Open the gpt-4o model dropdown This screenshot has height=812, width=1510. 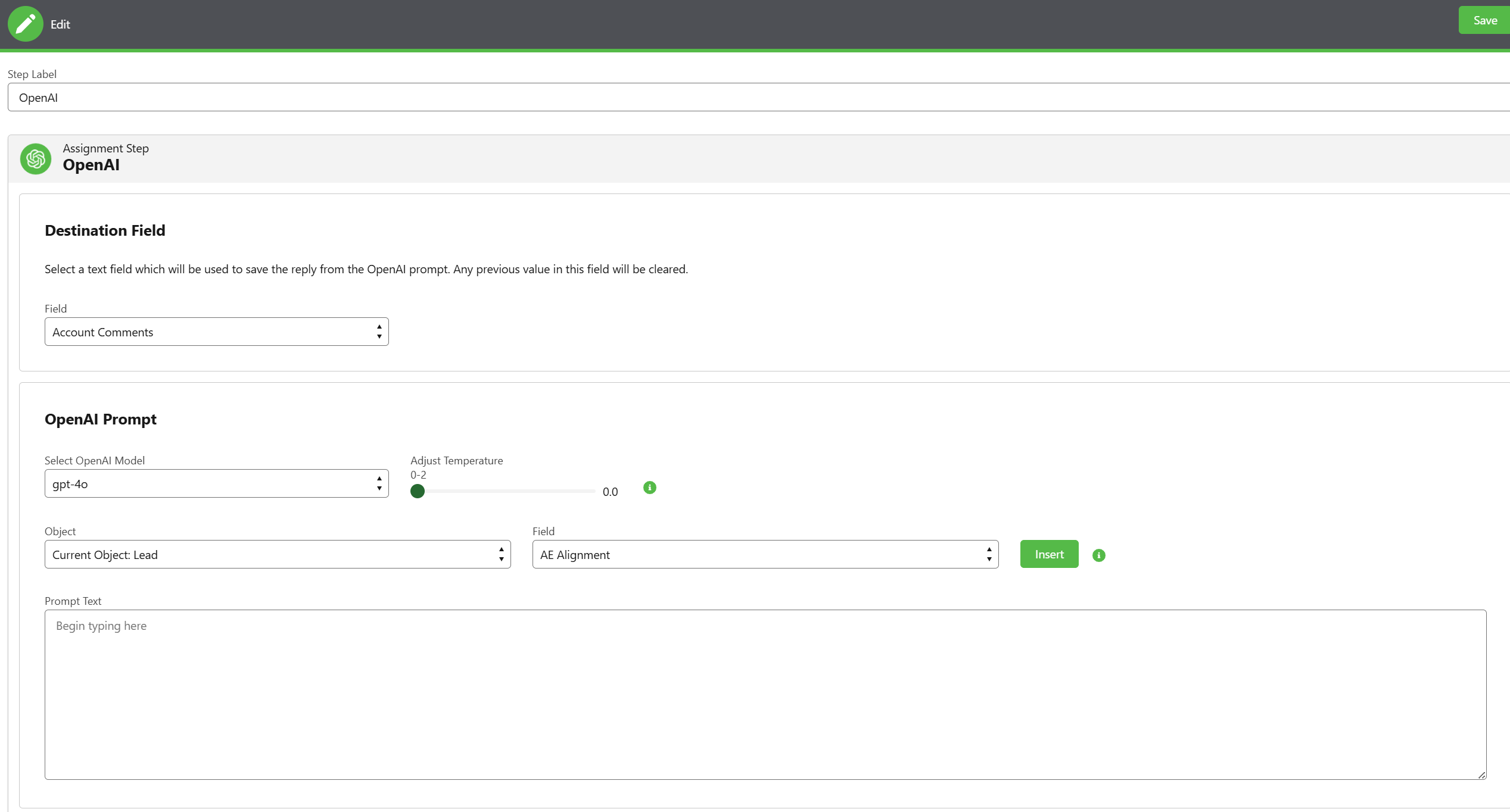tap(217, 483)
